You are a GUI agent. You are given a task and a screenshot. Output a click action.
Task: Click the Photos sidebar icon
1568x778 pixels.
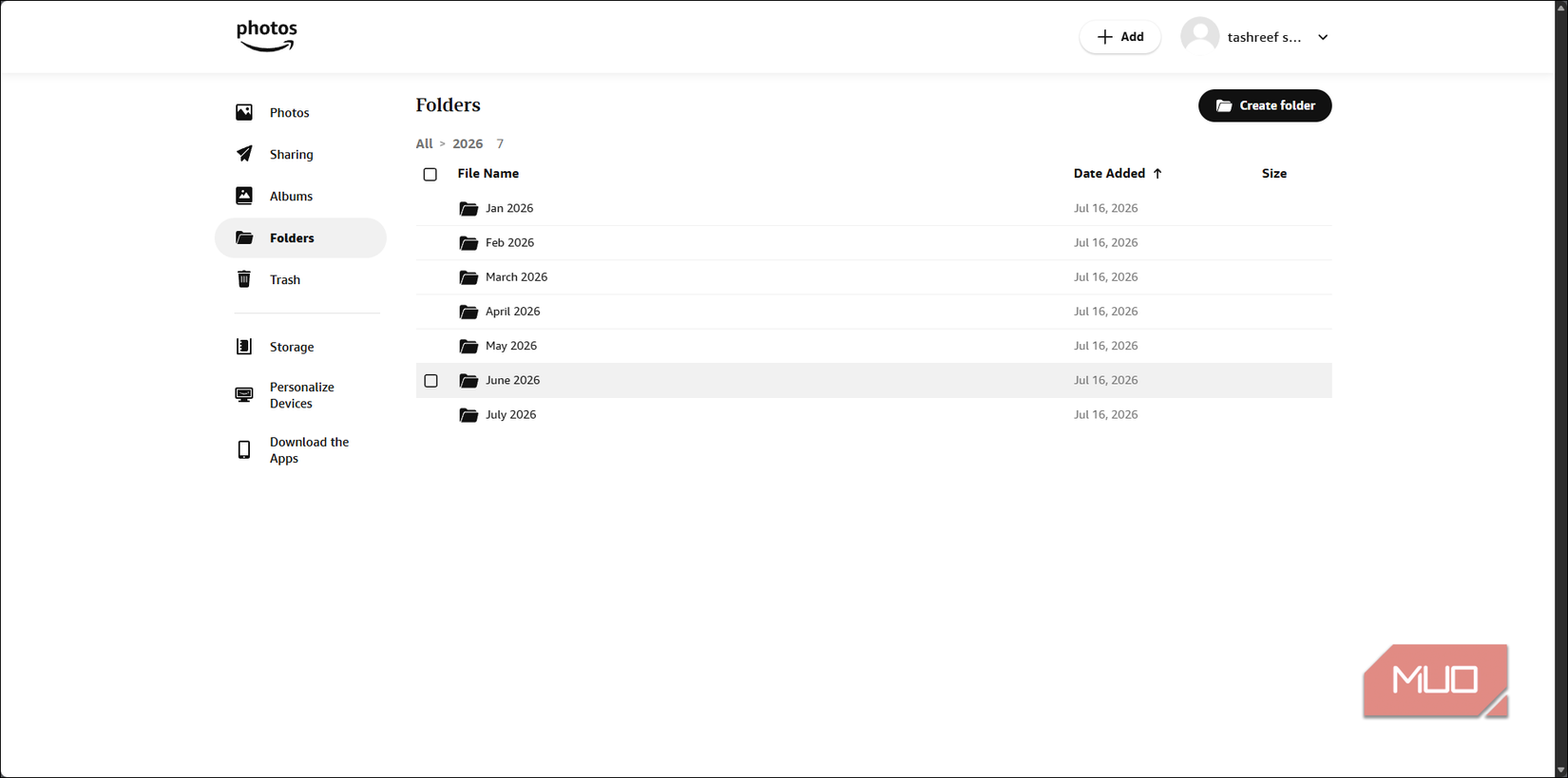point(244,112)
